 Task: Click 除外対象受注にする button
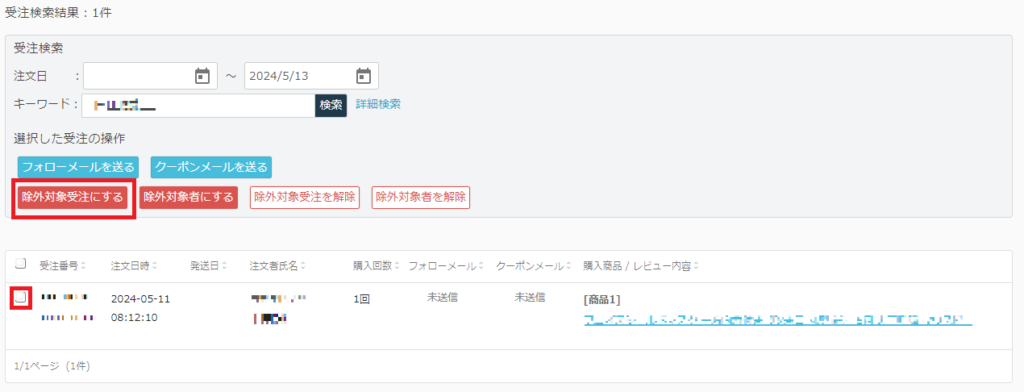click(x=73, y=197)
